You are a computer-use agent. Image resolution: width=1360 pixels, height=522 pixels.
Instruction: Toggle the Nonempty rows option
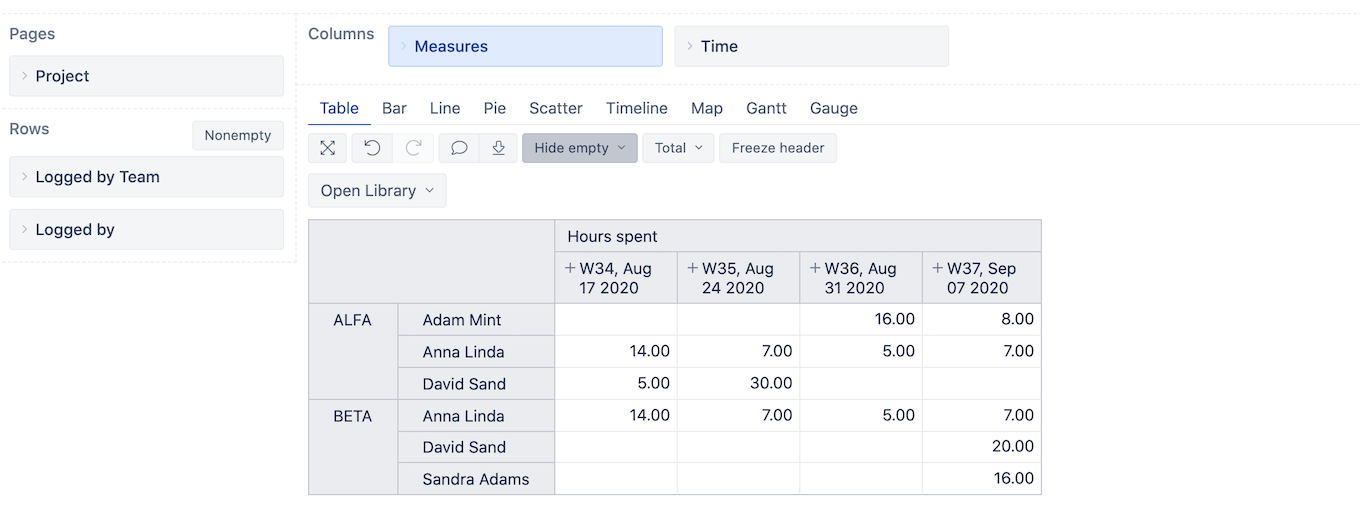click(x=238, y=135)
